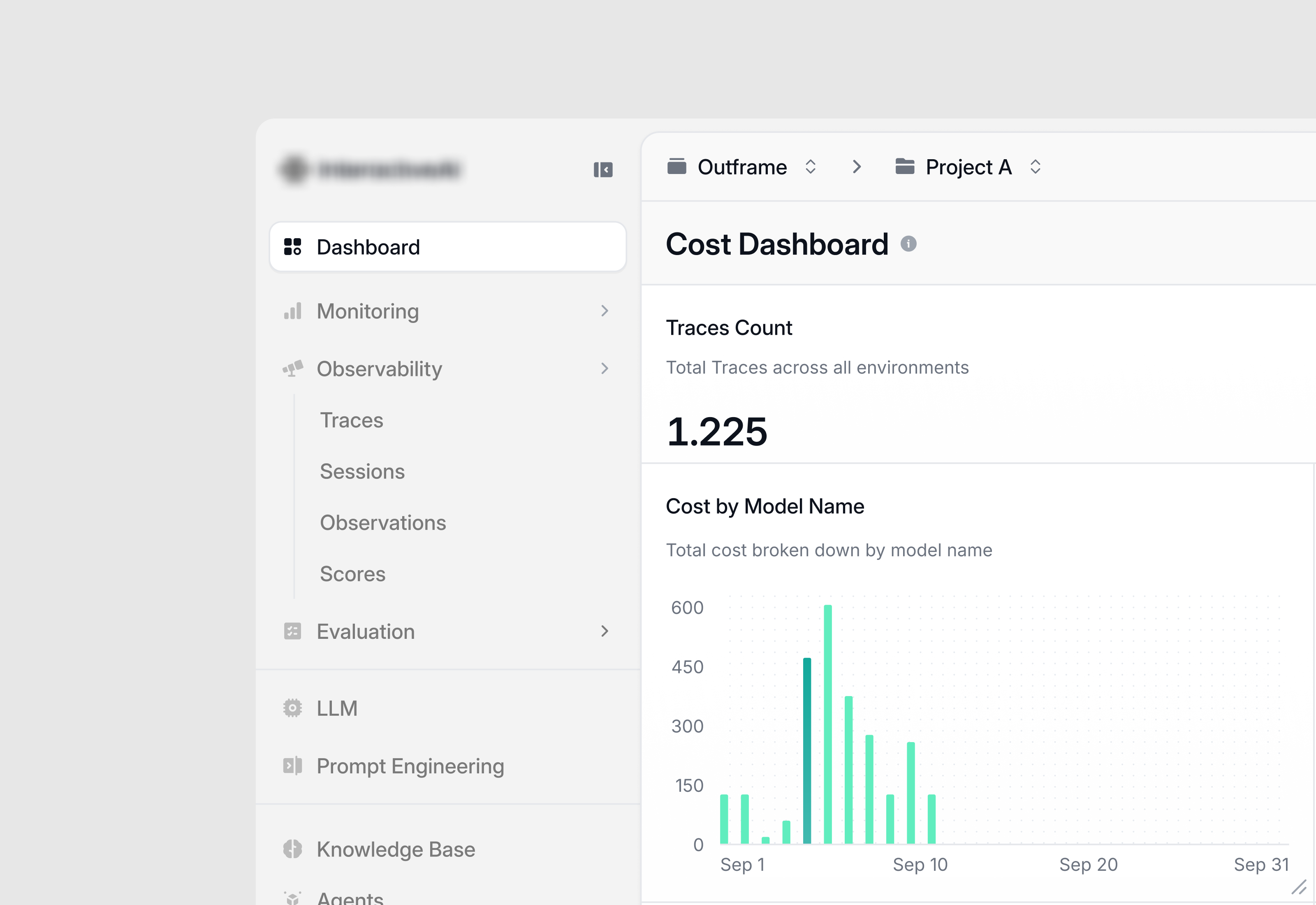The width and height of the screenshot is (1316, 905).
Task: Select the Monitoring bar-chart icon
Action: click(x=292, y=311)
